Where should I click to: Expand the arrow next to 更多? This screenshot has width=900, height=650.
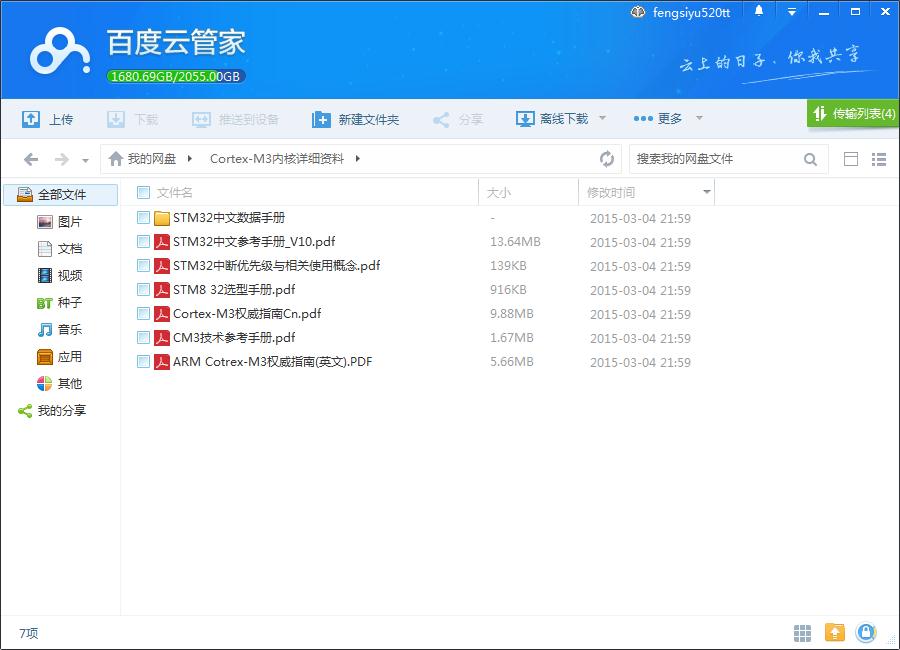699,118
